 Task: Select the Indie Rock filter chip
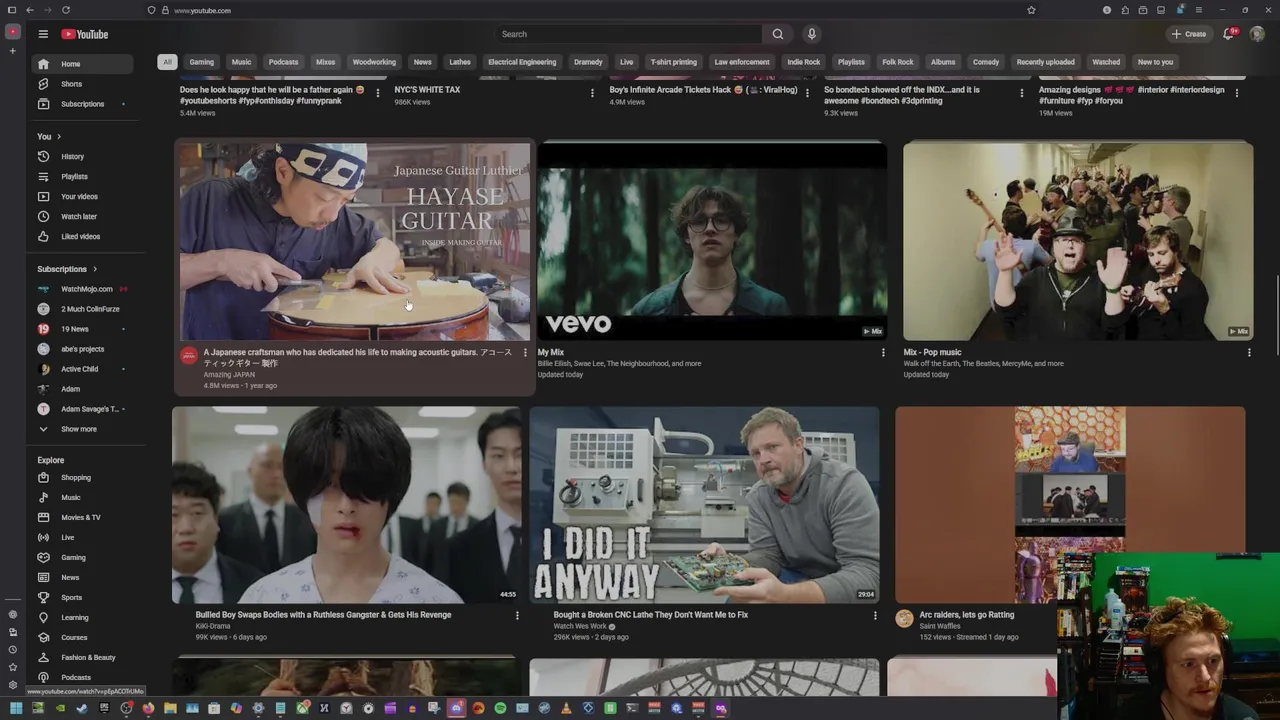pos(803,62)
